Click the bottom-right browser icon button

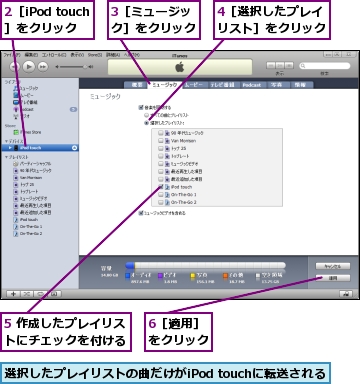(346, 294)
